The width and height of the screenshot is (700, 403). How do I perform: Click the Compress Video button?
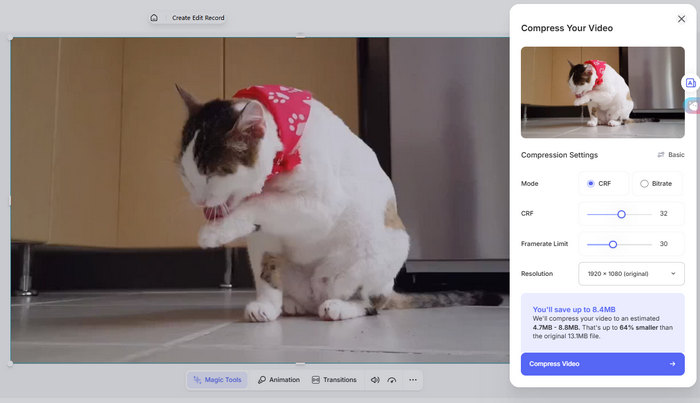603,364
